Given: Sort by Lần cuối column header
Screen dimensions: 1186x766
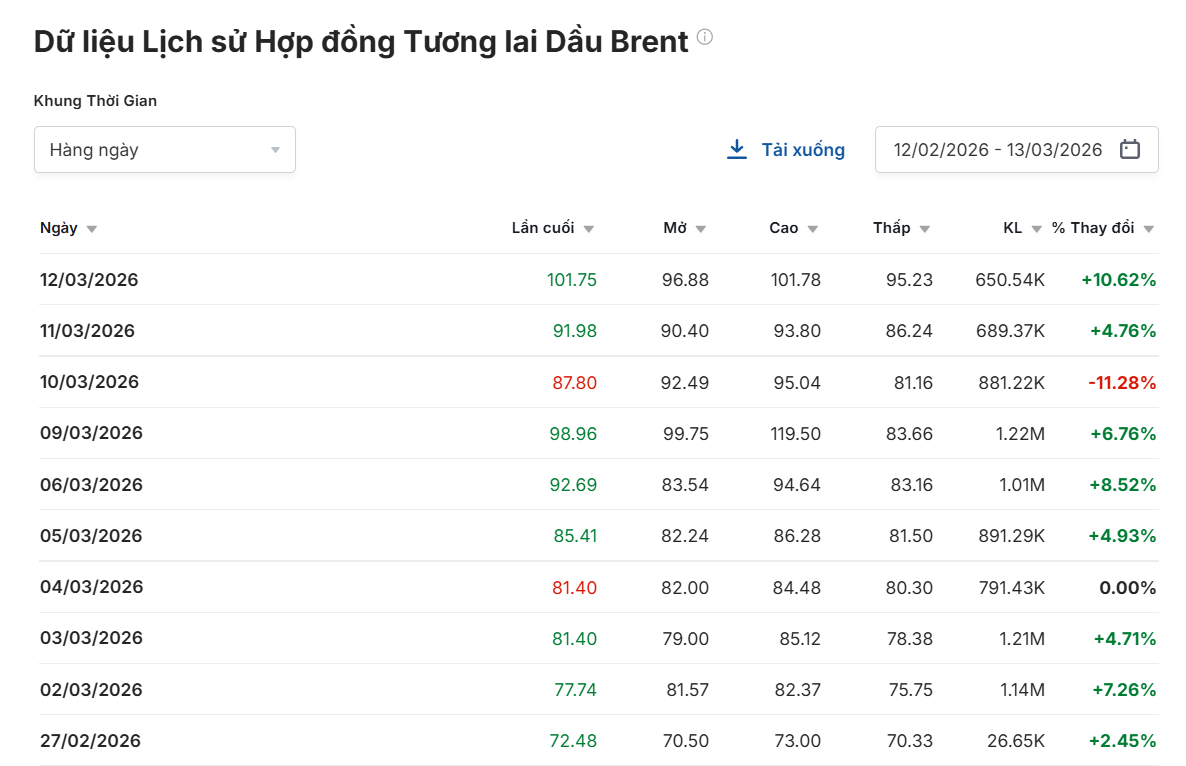Looking at the screenshot, I should (543, 228).
